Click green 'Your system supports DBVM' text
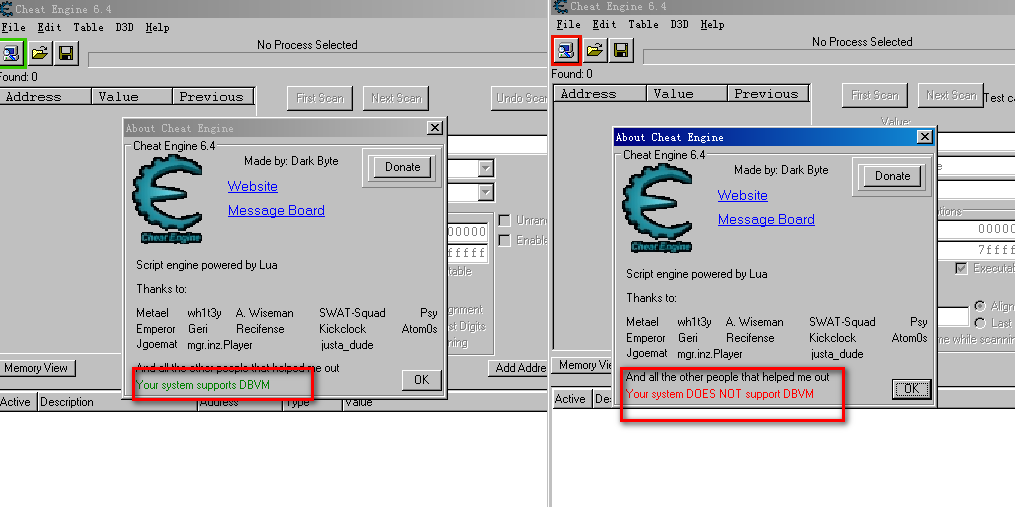Image resolution: width=1015 pixels, height=507 pixels. [x=203, y=385]
